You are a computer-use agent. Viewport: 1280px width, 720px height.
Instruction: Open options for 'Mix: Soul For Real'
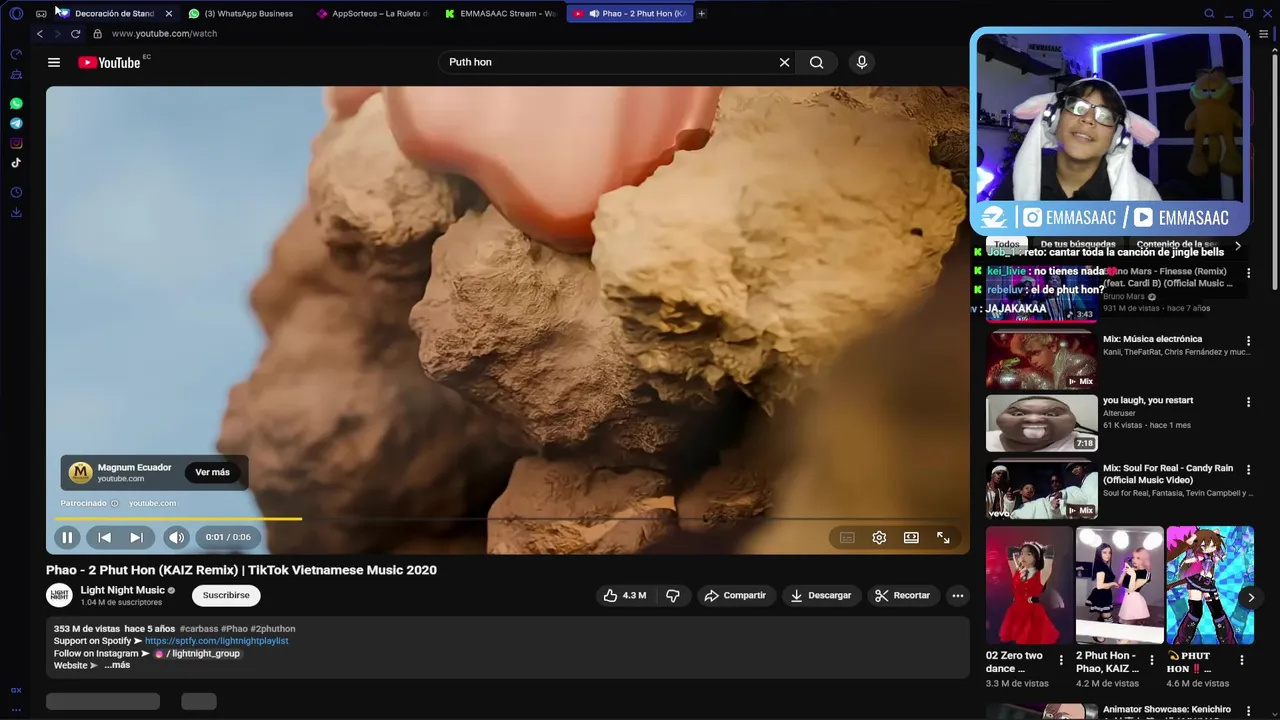tap(1248, 469)
